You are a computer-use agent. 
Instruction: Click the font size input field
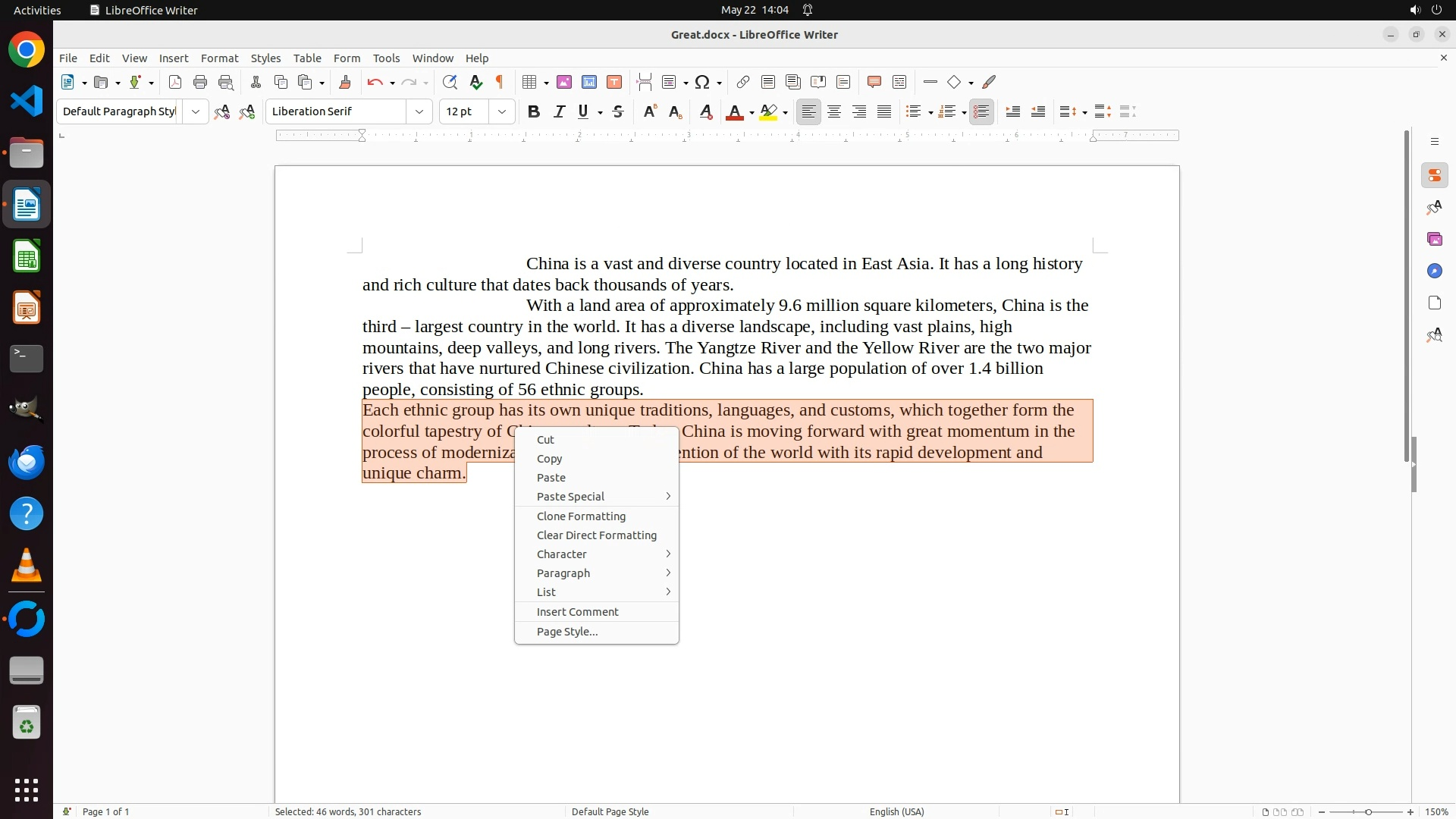464,111
